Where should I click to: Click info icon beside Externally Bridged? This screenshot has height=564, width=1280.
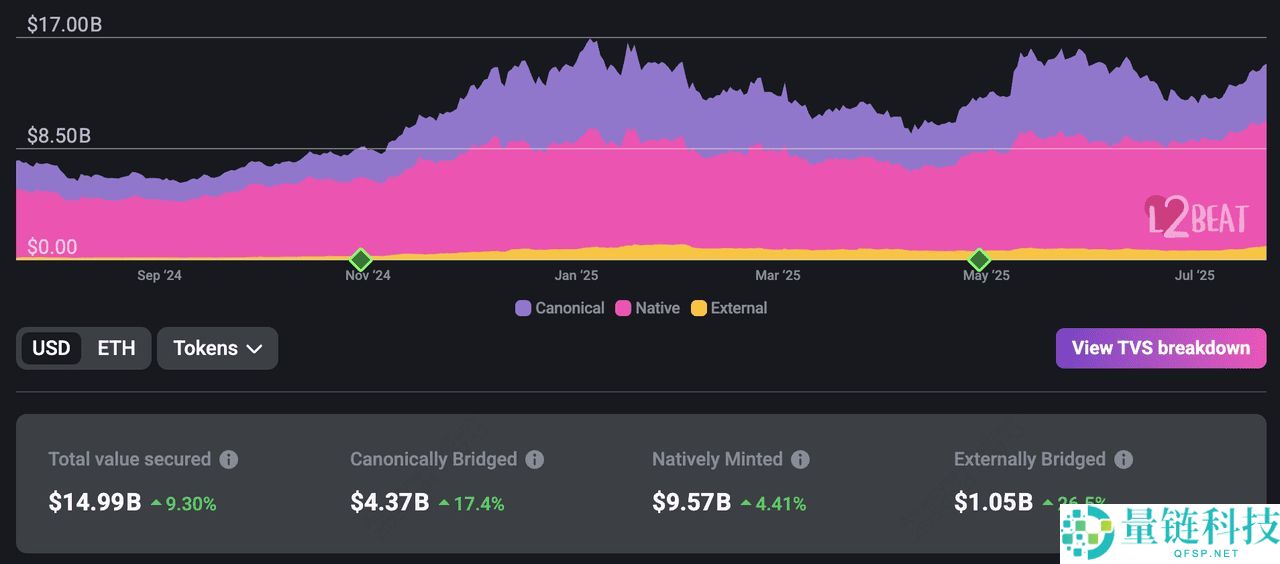tap(1124, 460)
